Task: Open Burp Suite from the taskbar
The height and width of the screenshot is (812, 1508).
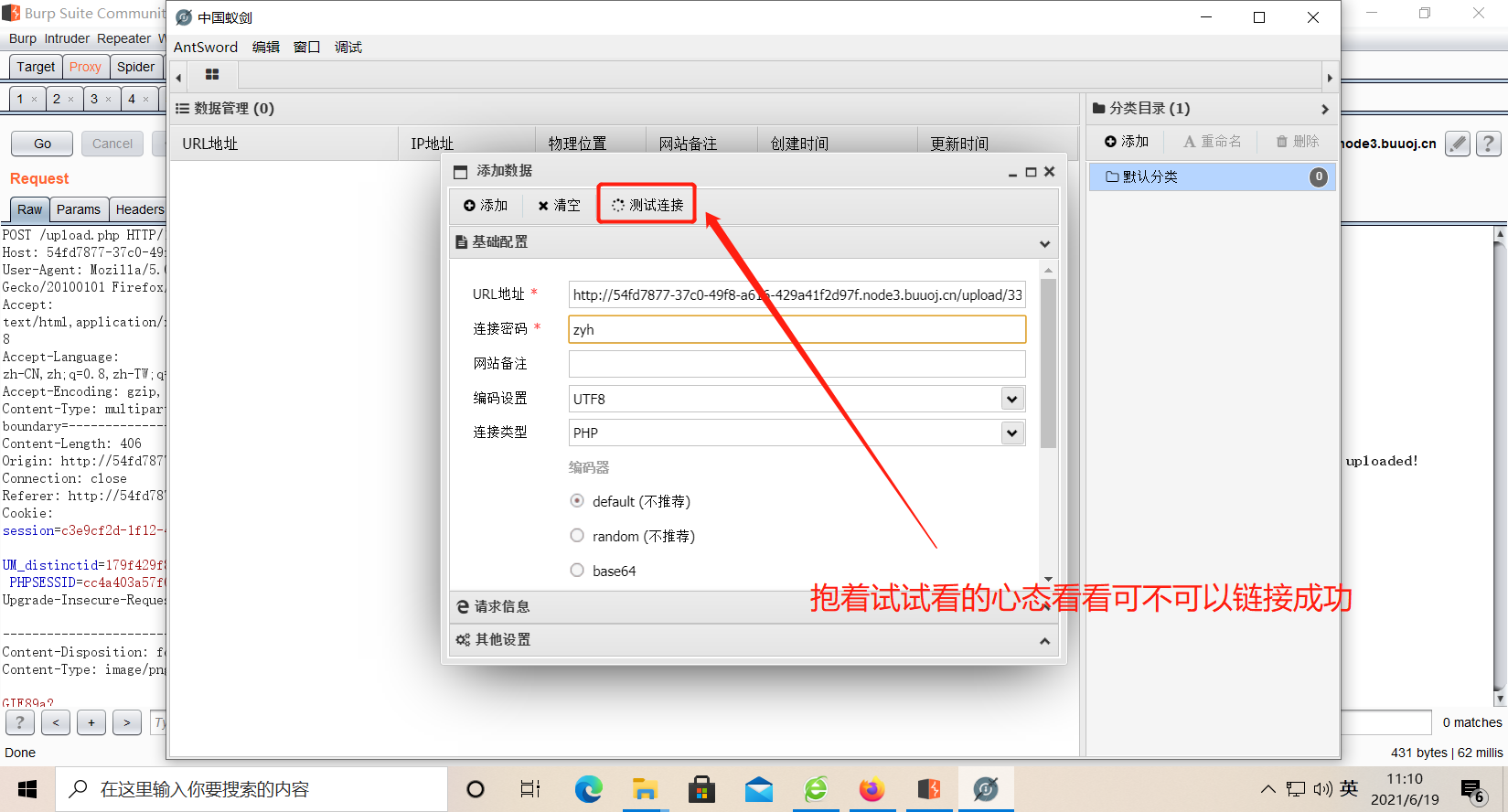Action: click(929, 789)
